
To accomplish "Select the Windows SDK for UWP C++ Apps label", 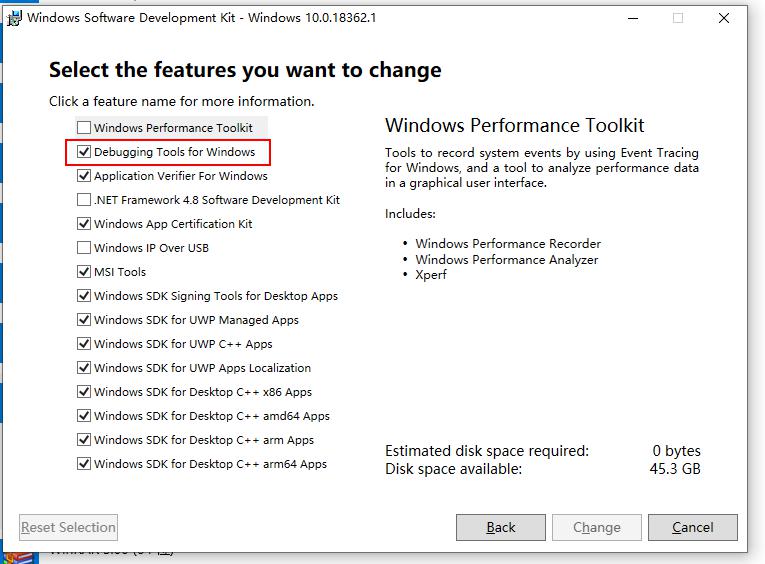I will pos(183,344).
